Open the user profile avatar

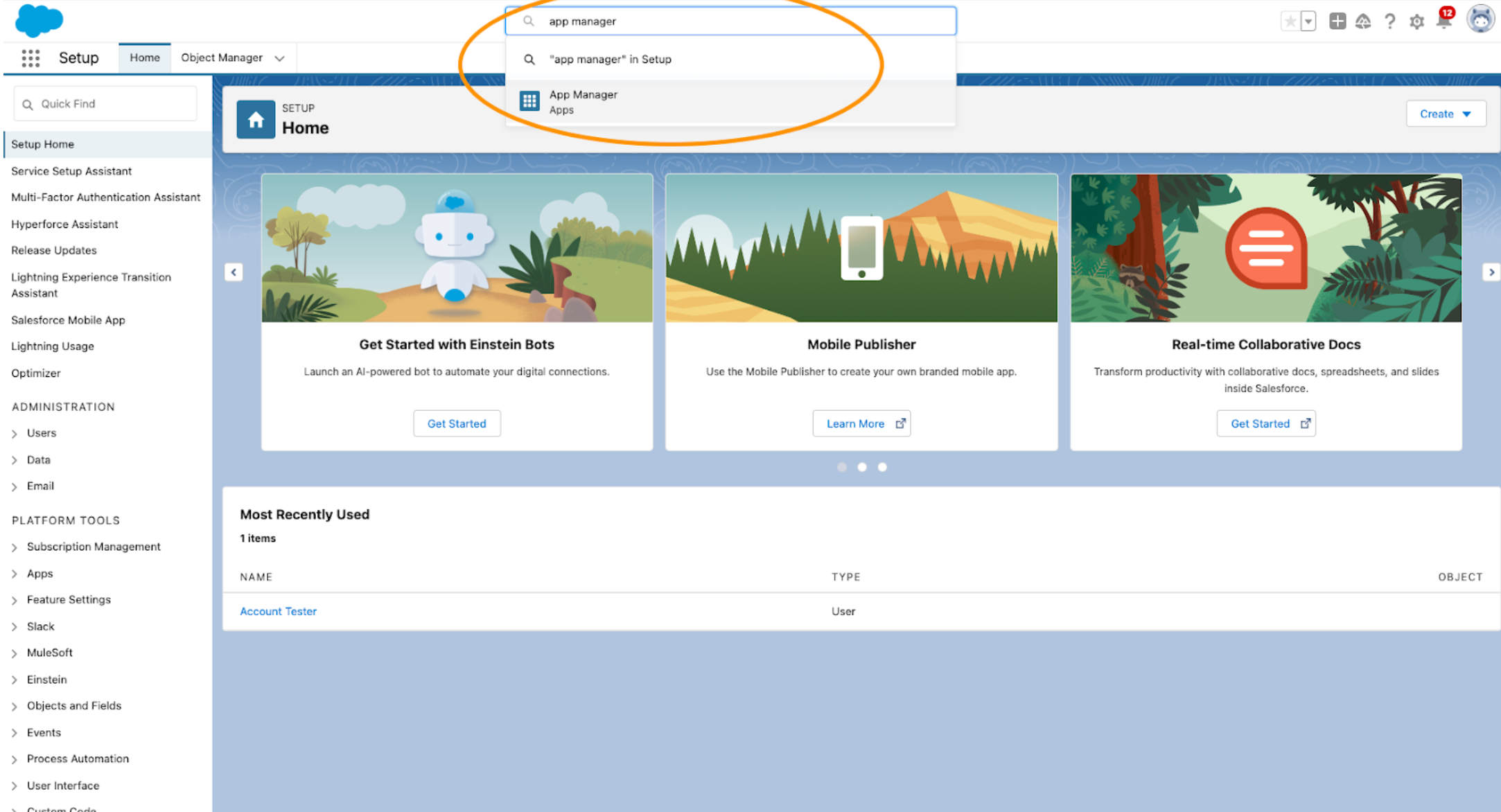(1480, 19)
